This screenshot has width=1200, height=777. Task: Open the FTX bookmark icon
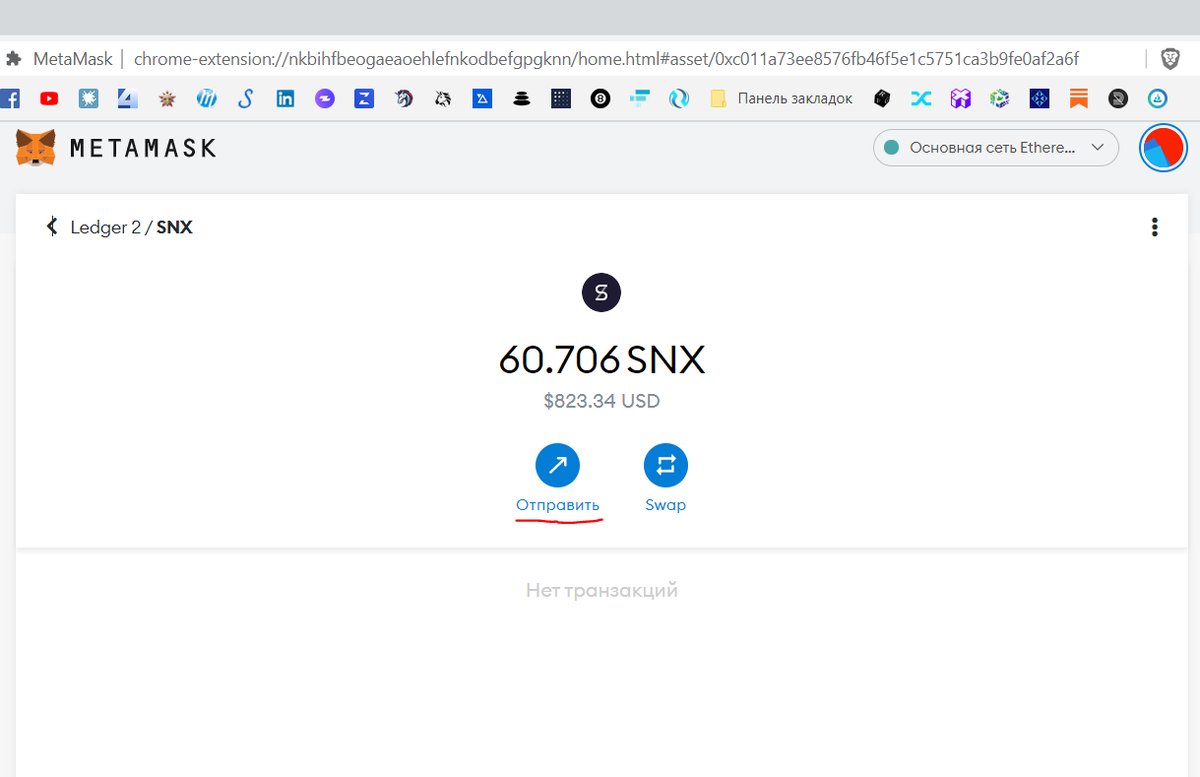(x=639, y=99)
